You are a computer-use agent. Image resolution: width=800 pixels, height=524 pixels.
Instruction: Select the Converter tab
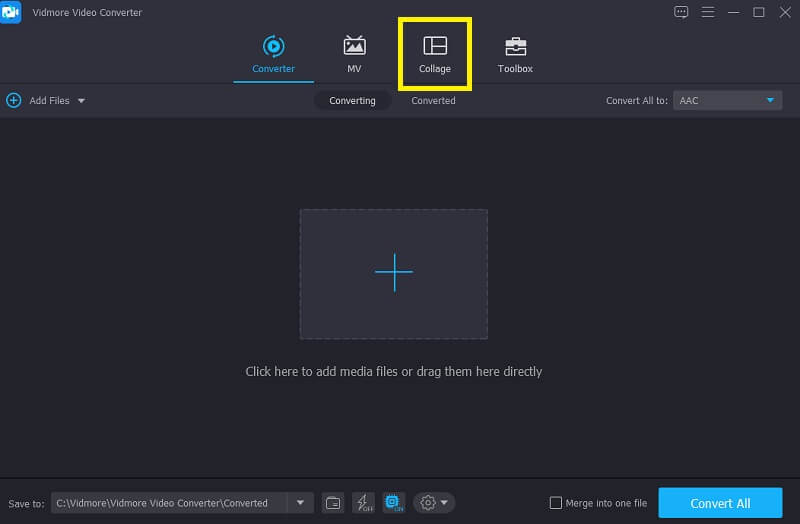tap(273, 53)
